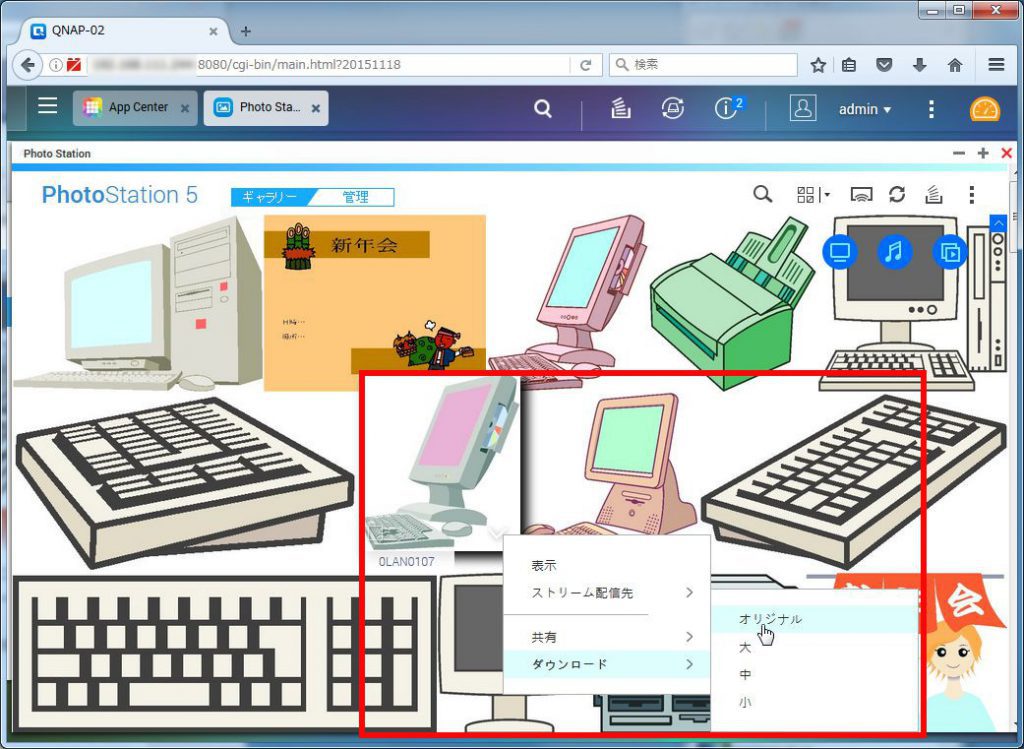The height and width of the screenshot is (749, 1024).
Task: Open Photo Station background tasks icon
Action: 934,194
